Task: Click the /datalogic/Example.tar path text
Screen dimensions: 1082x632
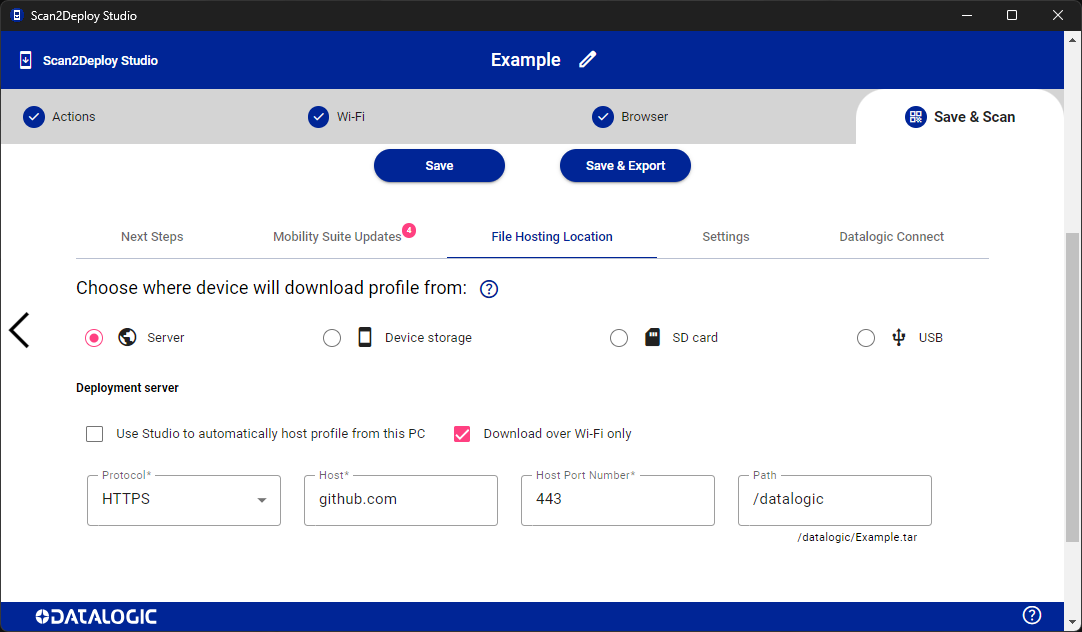Action: click(857, 537)
